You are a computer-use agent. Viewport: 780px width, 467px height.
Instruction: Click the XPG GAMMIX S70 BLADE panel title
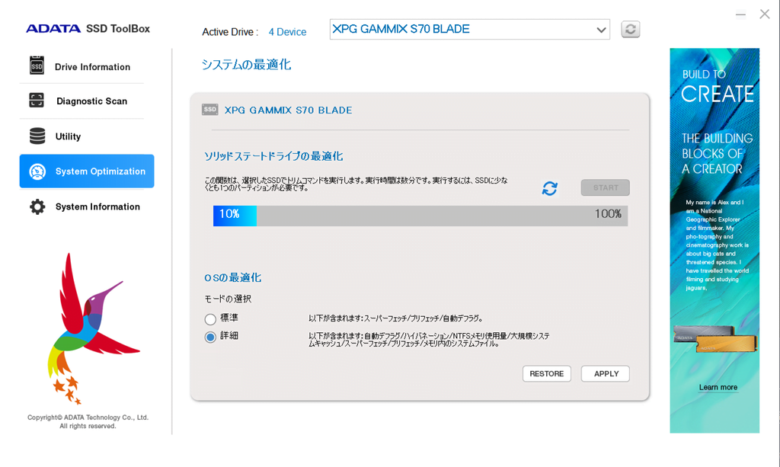click(288, 110)
